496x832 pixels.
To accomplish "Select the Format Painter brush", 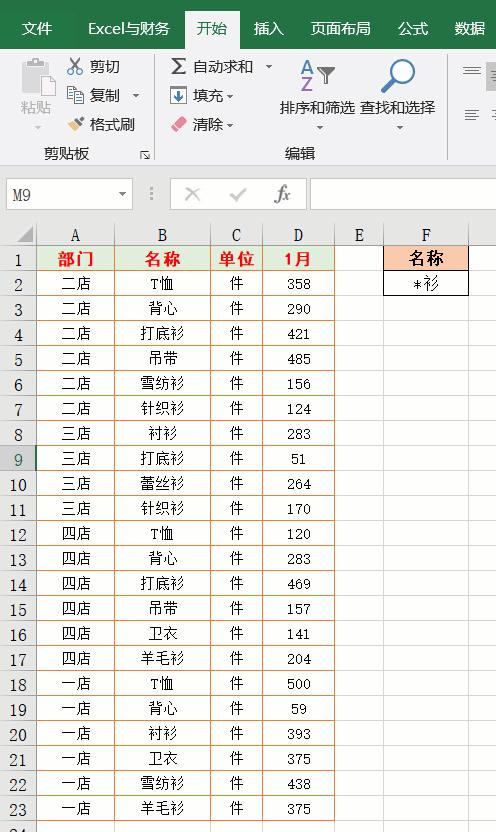I will click(76, 124).
